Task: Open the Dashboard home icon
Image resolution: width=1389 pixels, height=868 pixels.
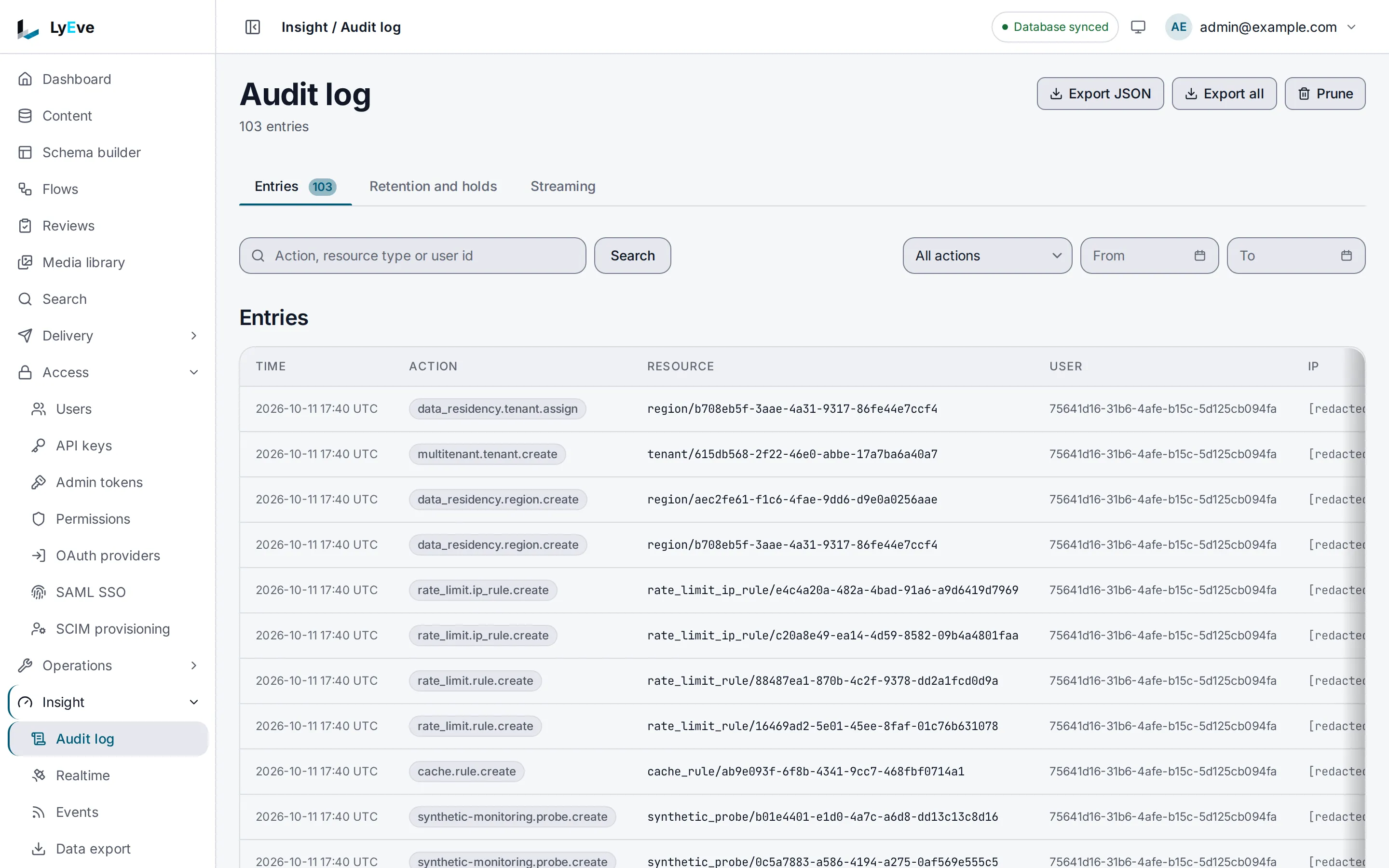Action: [25, 79]
